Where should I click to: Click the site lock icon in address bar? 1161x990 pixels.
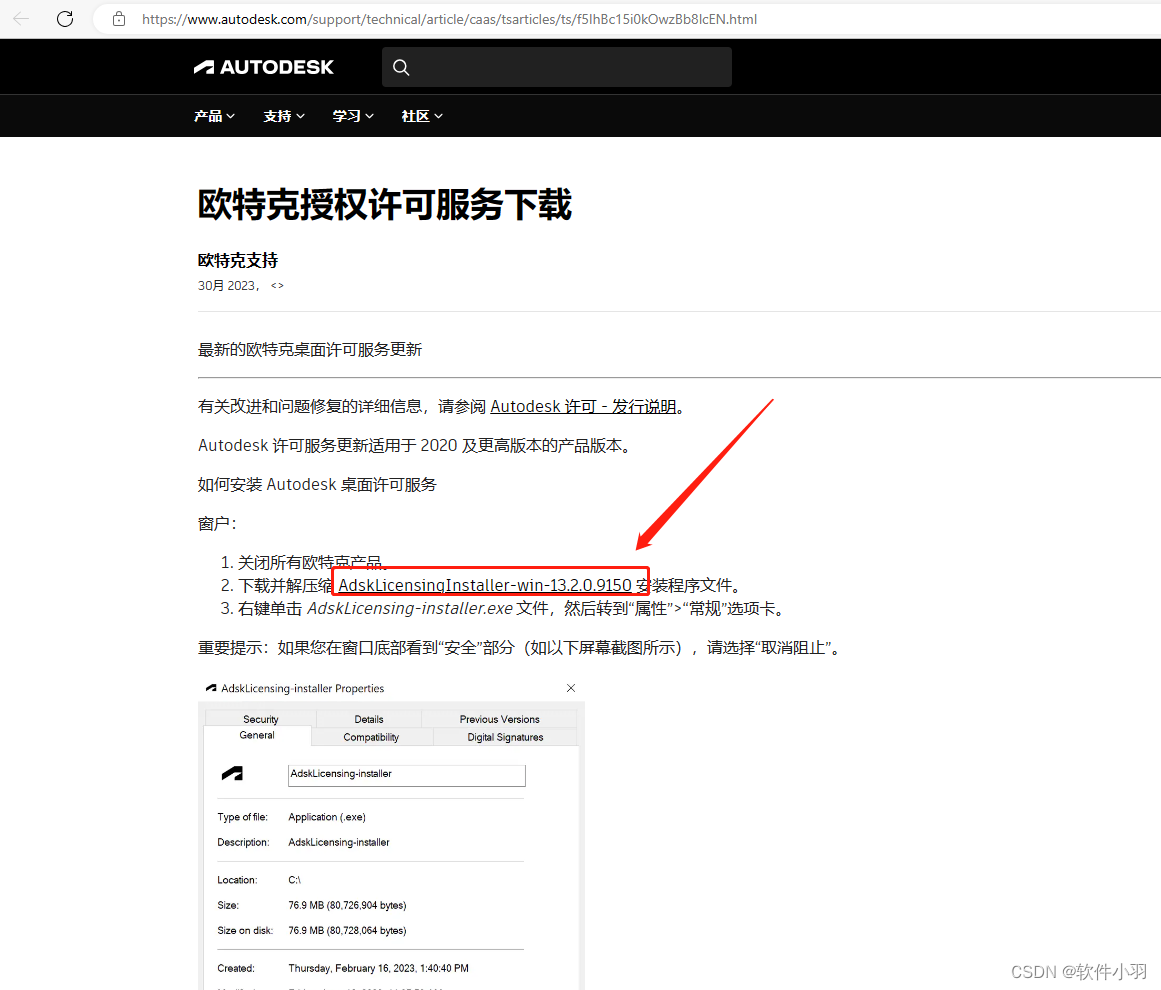click(x=119, y=19)
